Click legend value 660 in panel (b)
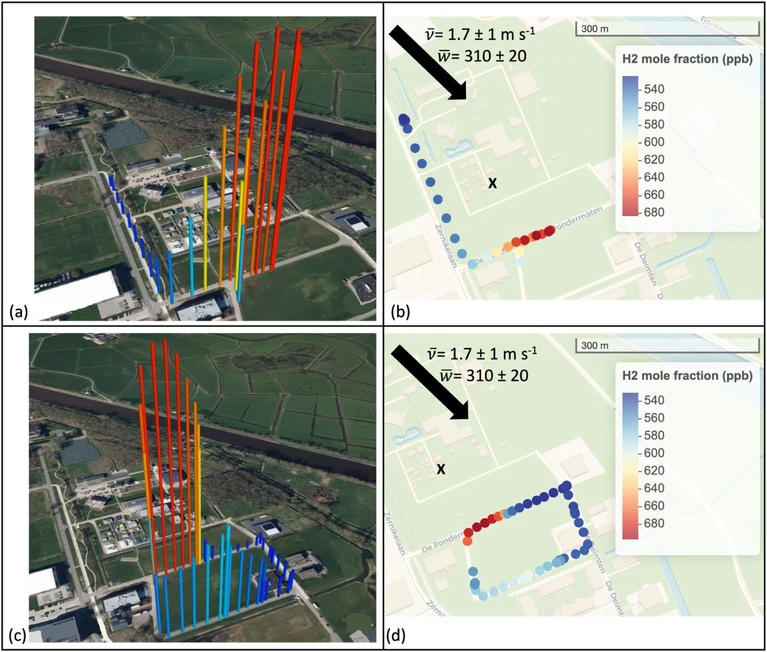 pos(654,195)
